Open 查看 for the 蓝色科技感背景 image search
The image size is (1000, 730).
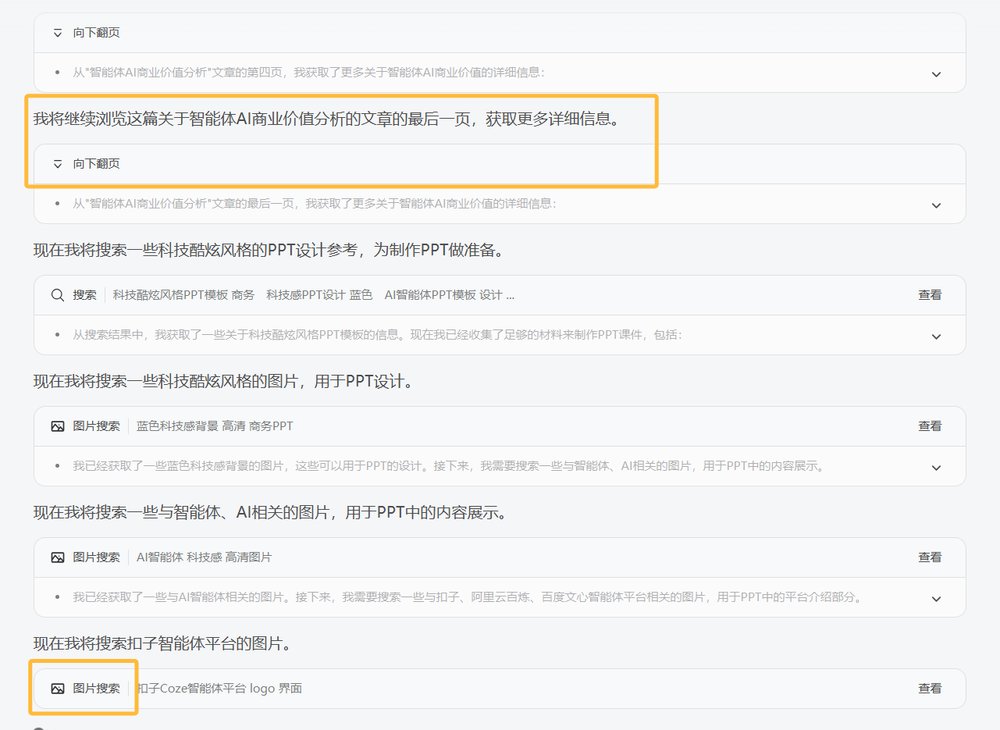tap(929, 426)
